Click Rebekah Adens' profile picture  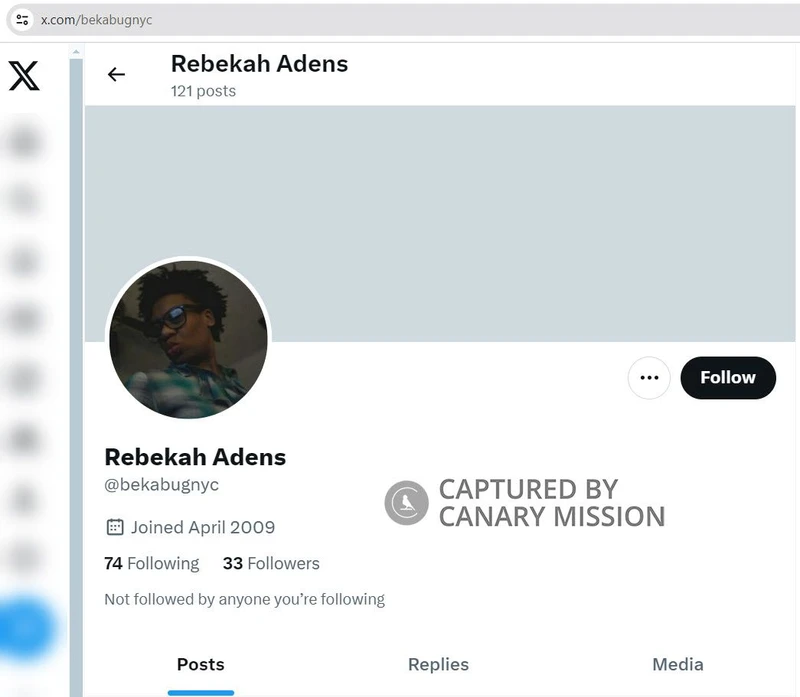click(x=187, y=338)
